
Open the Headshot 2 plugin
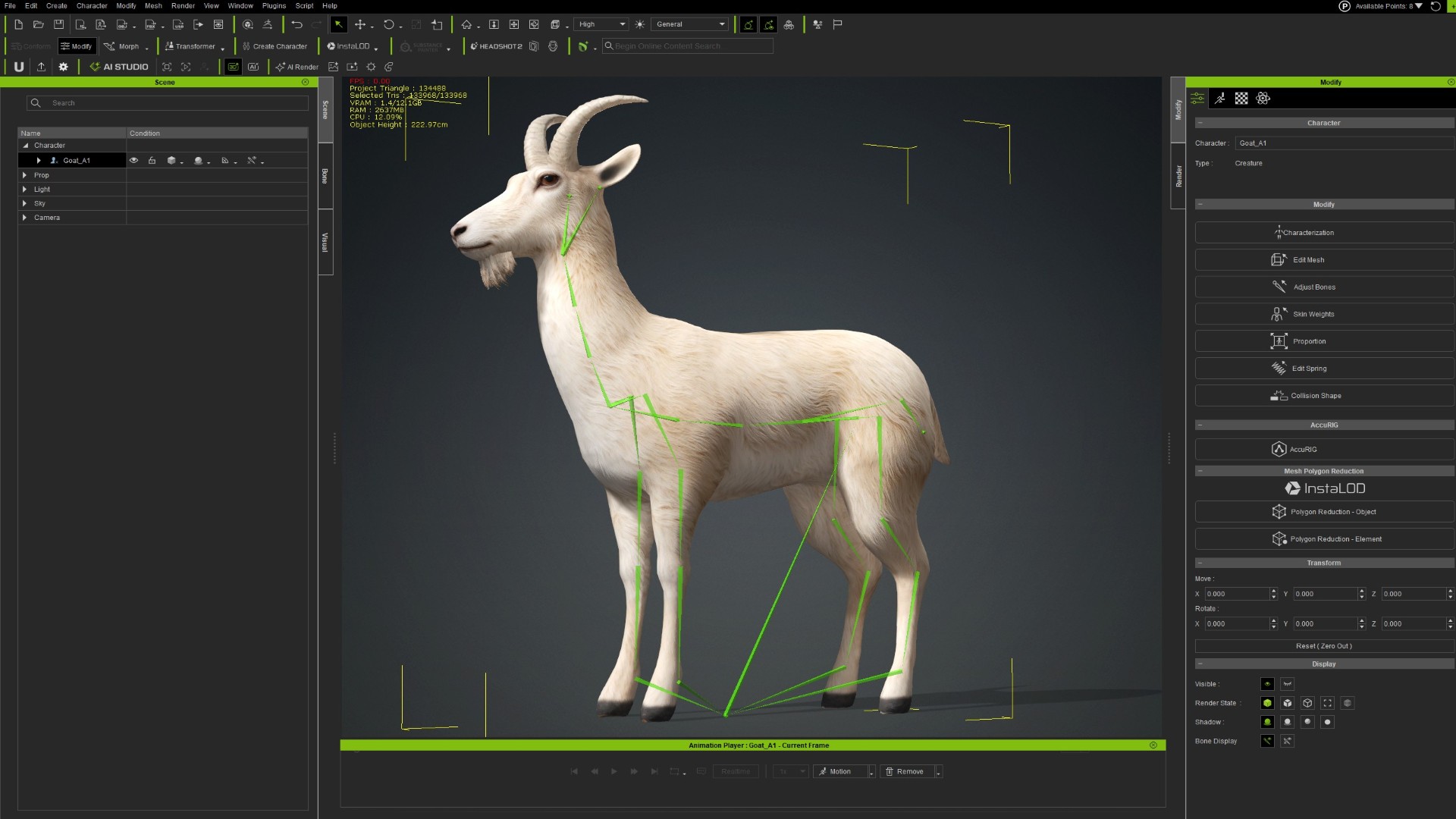tap(496, 46)
